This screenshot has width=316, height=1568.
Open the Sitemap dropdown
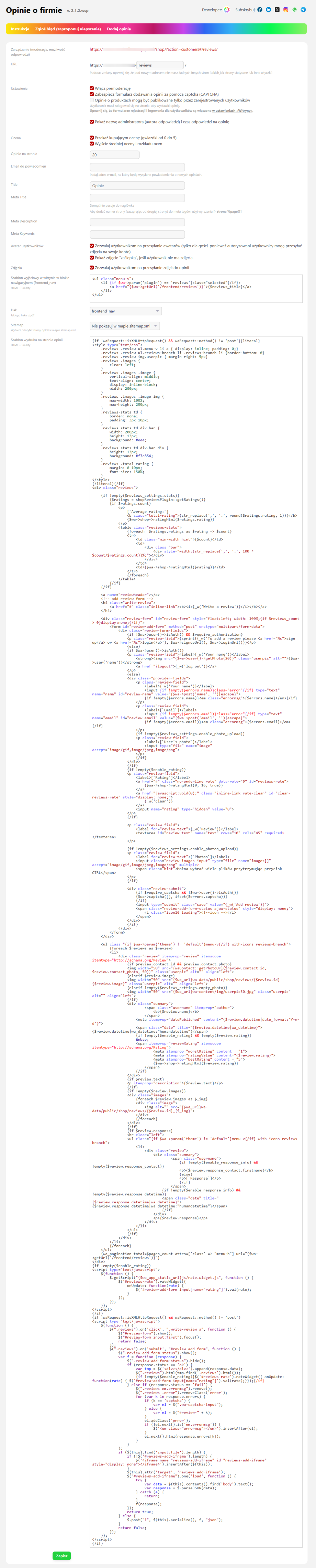tap(125, 326)
